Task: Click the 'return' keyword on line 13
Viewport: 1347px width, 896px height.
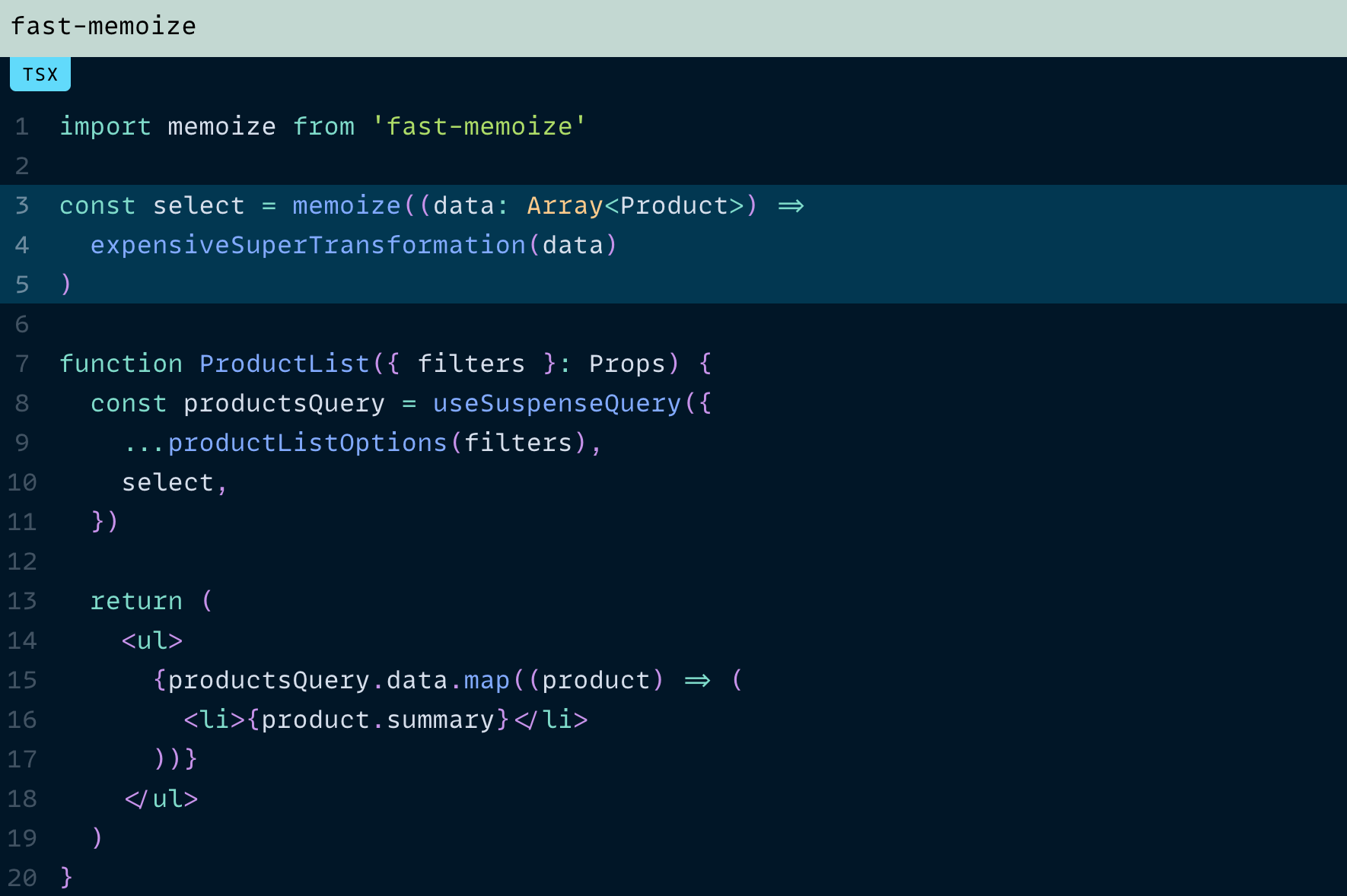Action: click(136, 601)
